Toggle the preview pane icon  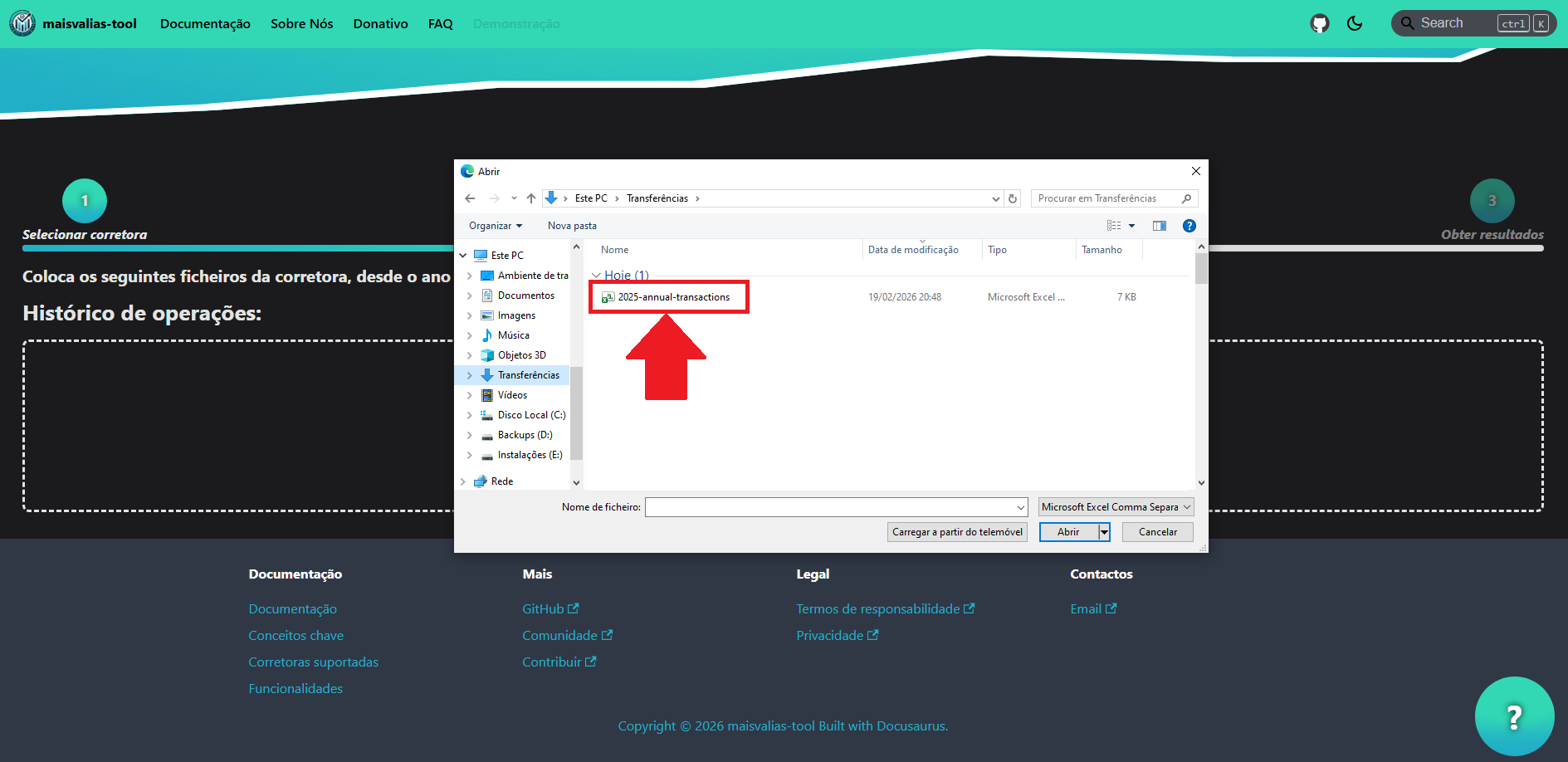click(1160, 226)
